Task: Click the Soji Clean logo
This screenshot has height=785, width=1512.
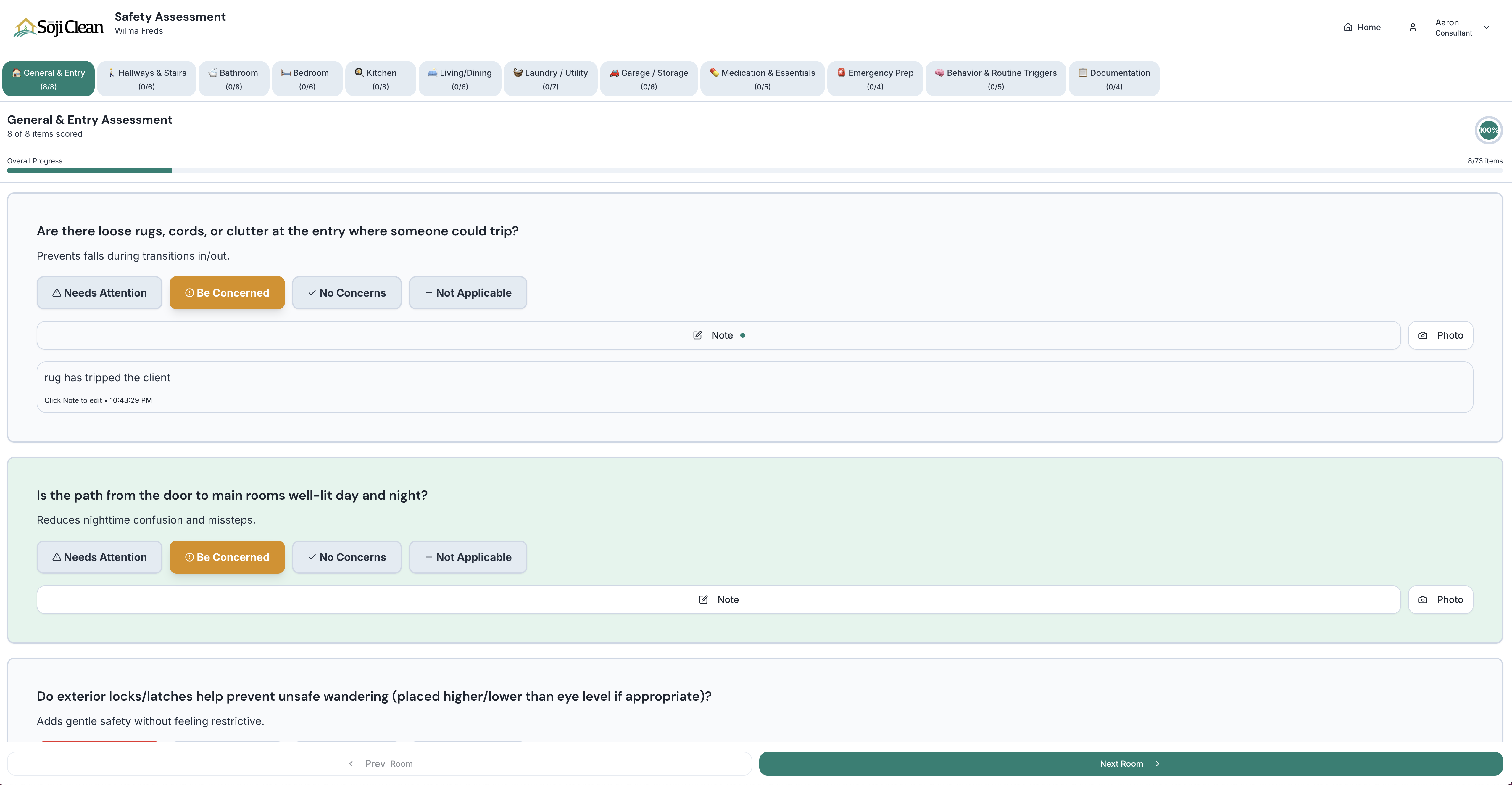Action: (59, 27)
